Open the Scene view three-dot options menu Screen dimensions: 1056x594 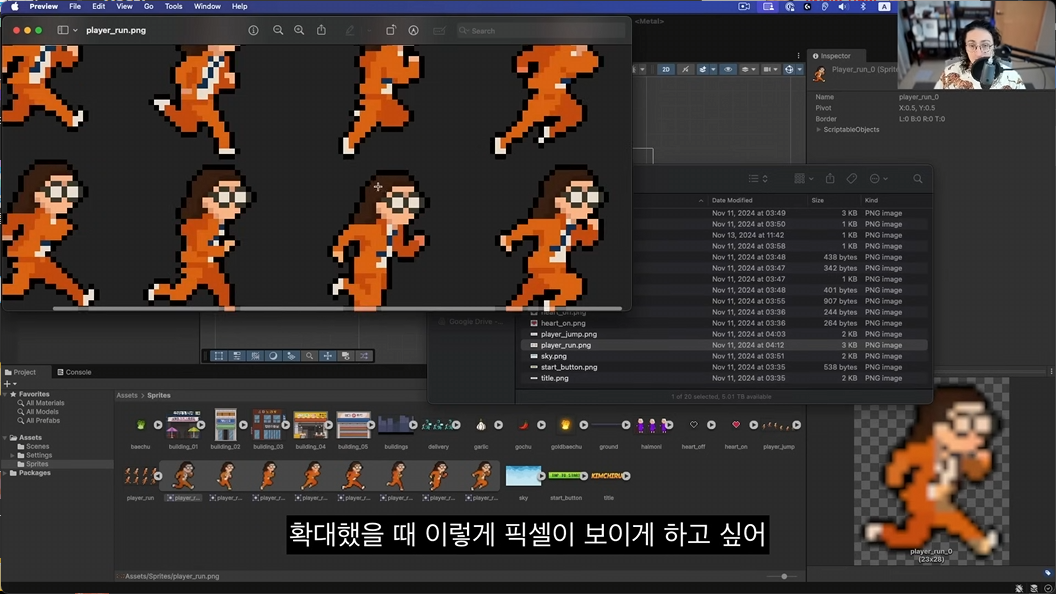[799, 56]
